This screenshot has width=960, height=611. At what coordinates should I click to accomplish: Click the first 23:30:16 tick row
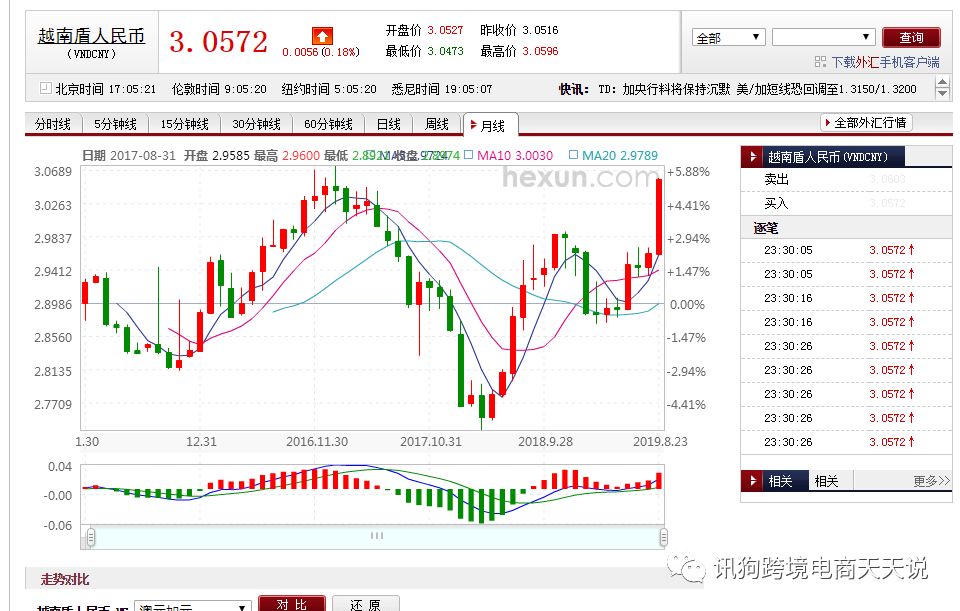(x=846, y=298)
